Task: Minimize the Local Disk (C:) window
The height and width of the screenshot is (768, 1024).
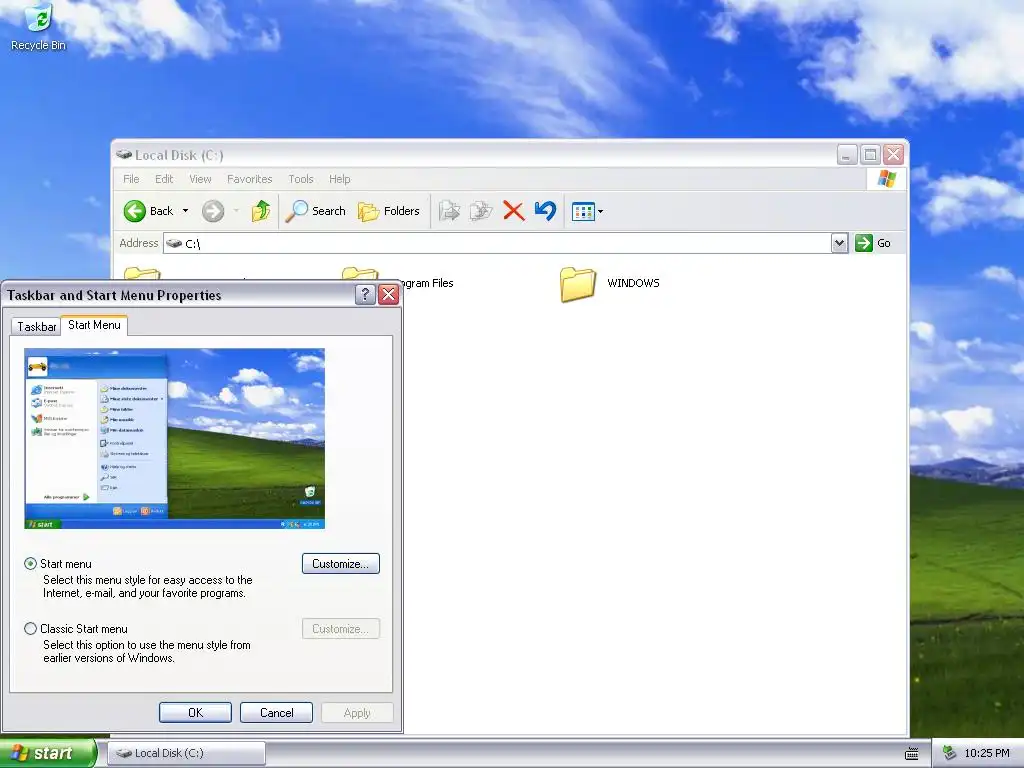Action: pos(847,155)
